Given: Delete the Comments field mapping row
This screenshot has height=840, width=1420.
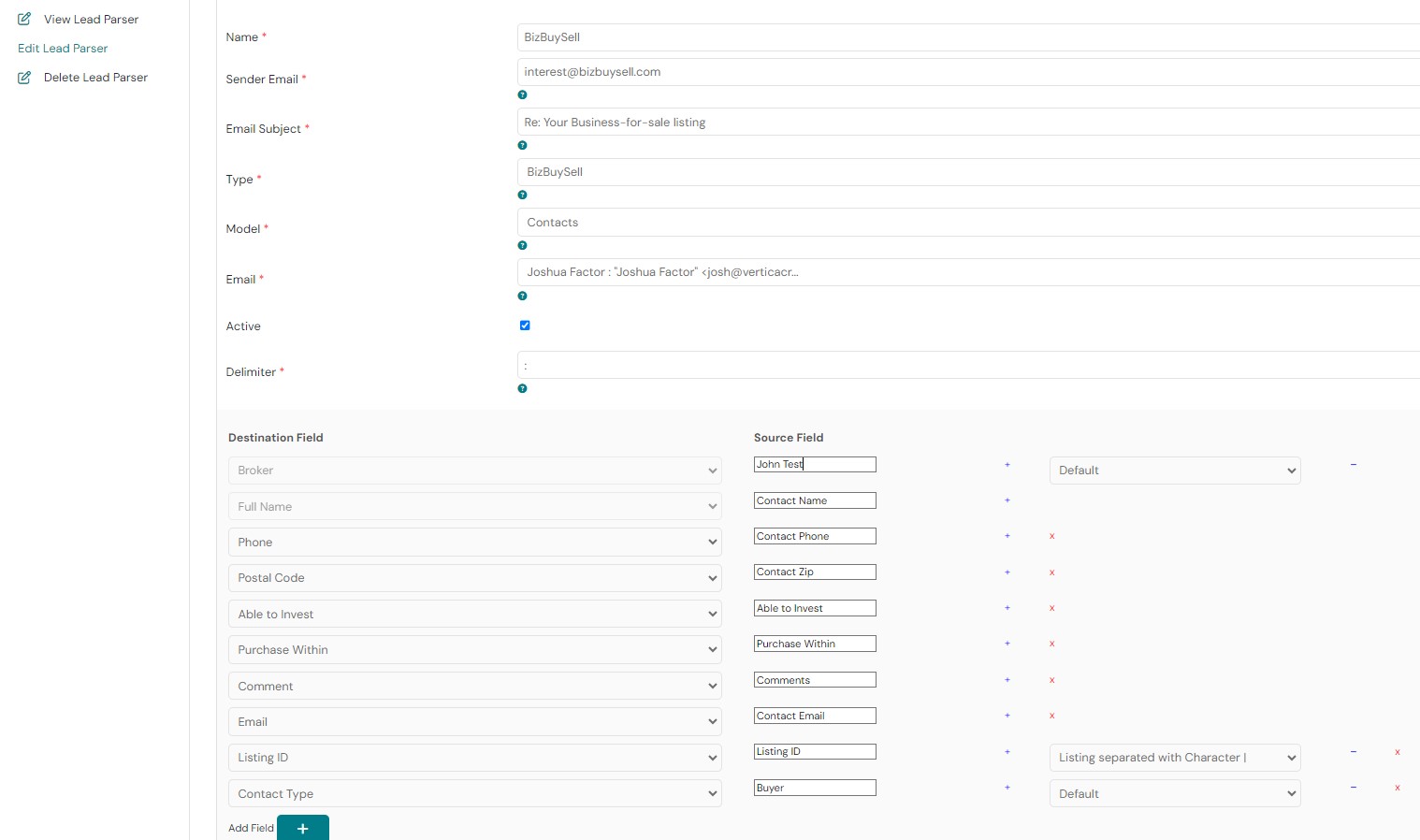Looking at the screenshot, I should click(x=1051, y=680).
